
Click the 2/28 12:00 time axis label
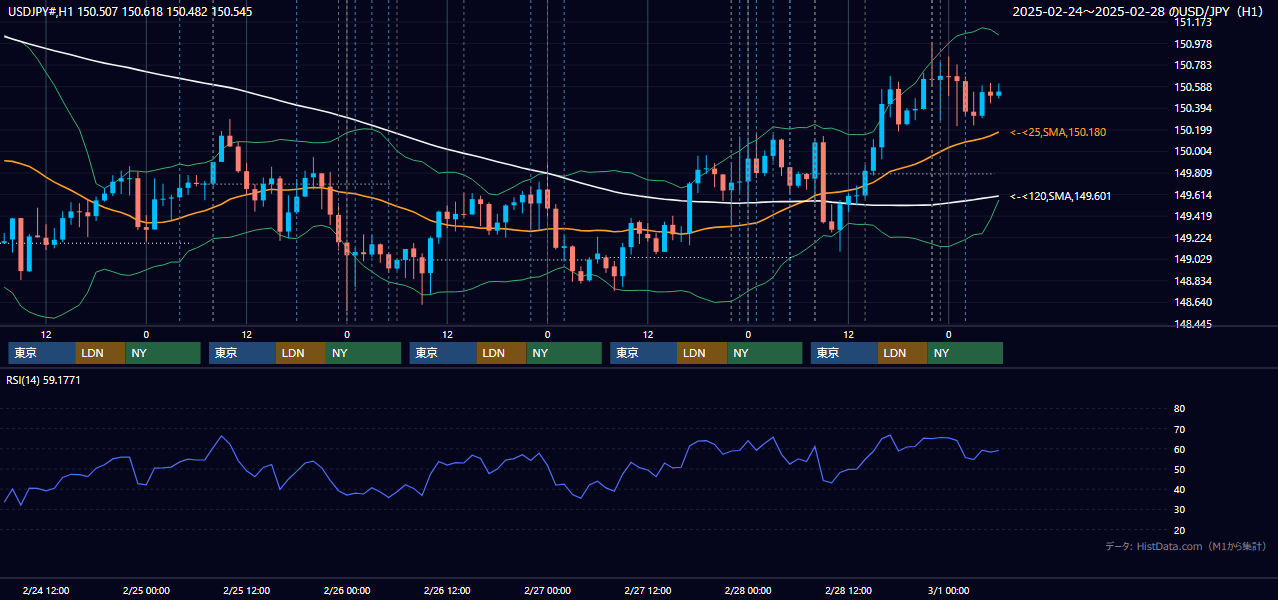[848, 591]
